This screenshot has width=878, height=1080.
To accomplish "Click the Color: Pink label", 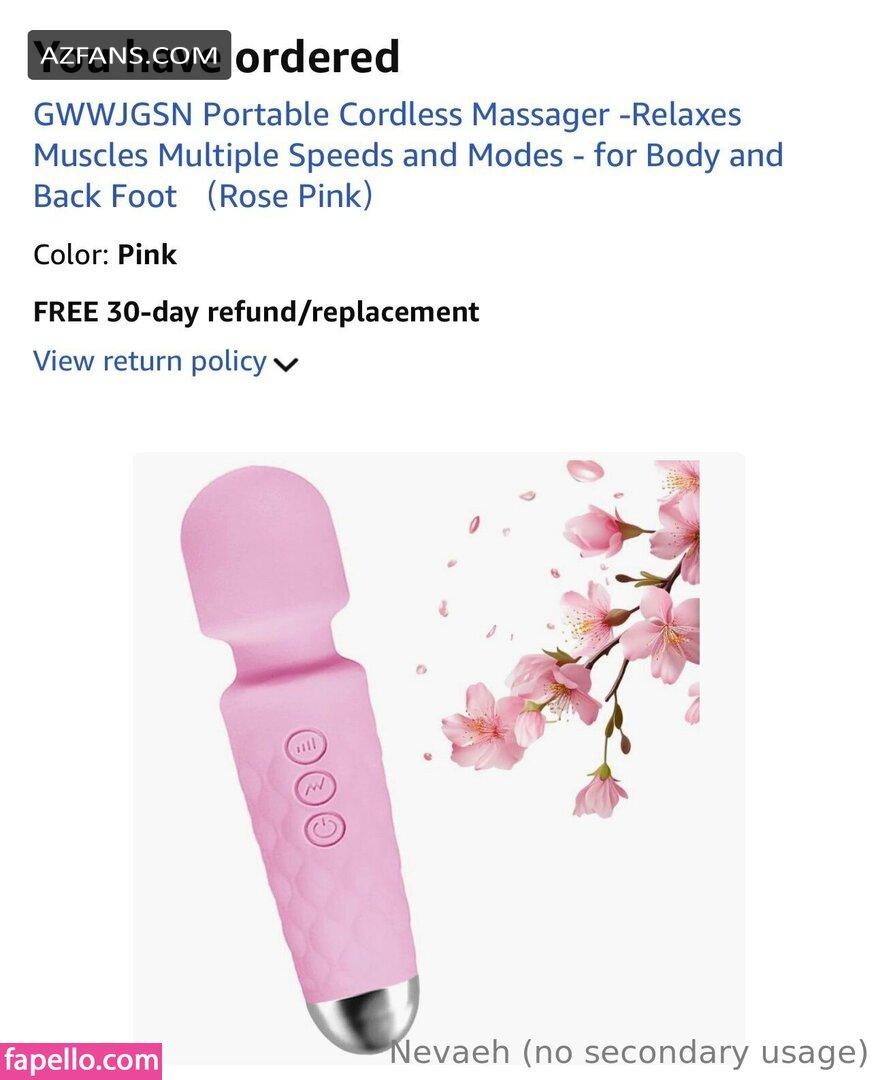I will coord(105,255).
